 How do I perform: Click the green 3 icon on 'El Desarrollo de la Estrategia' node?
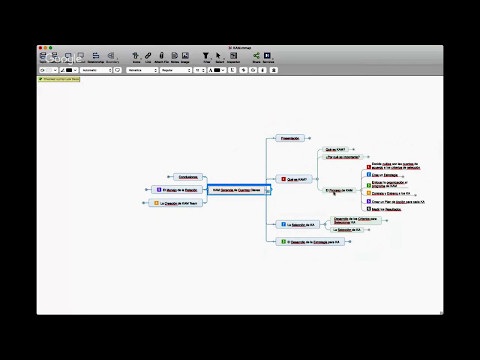coord(283,241)
